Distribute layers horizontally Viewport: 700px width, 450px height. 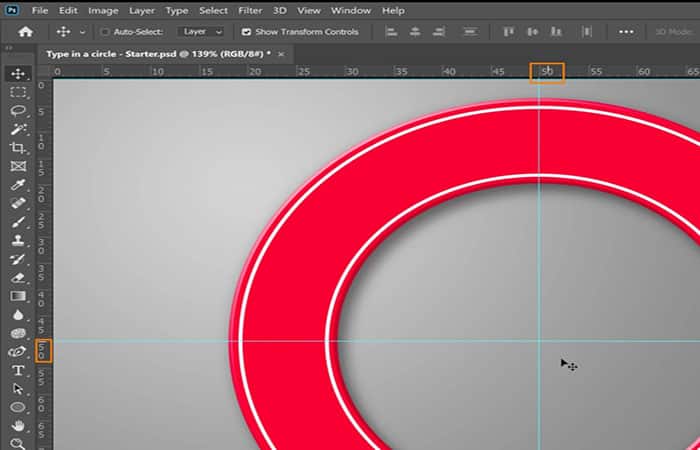tap(587, 32)
